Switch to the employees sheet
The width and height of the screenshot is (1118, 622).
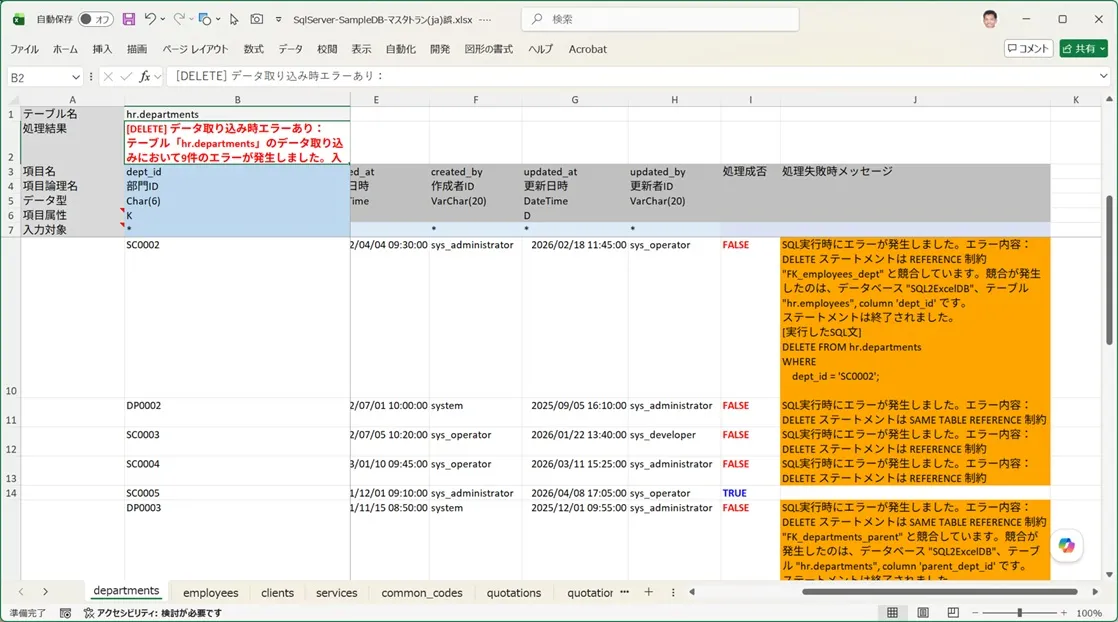210,593
